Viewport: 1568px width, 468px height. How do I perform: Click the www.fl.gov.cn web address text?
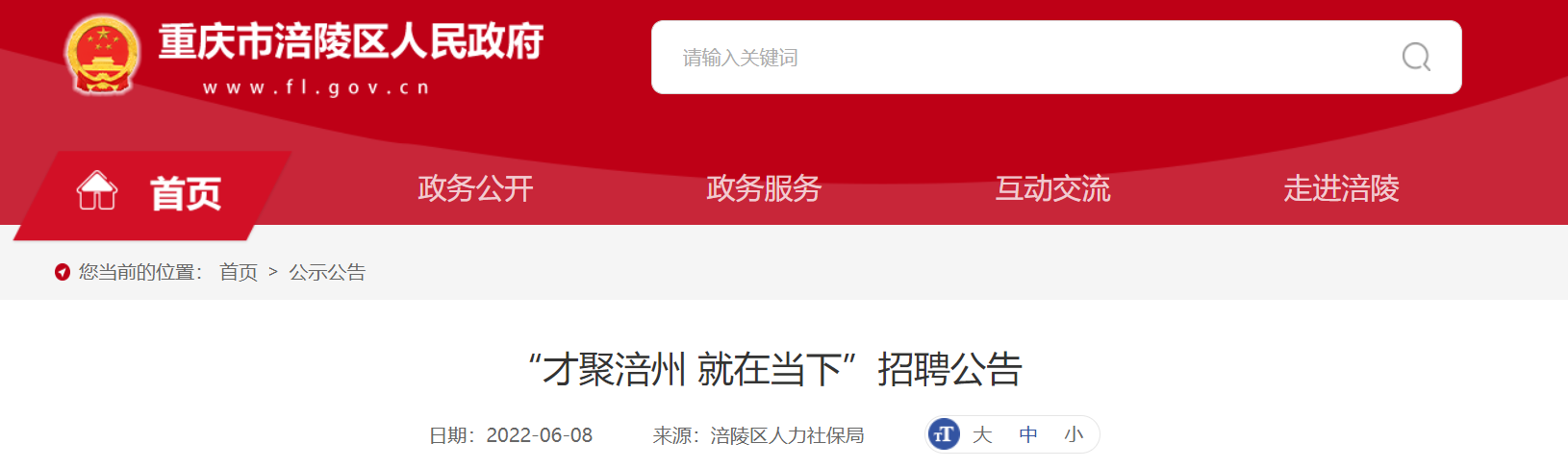click(316, 87)
